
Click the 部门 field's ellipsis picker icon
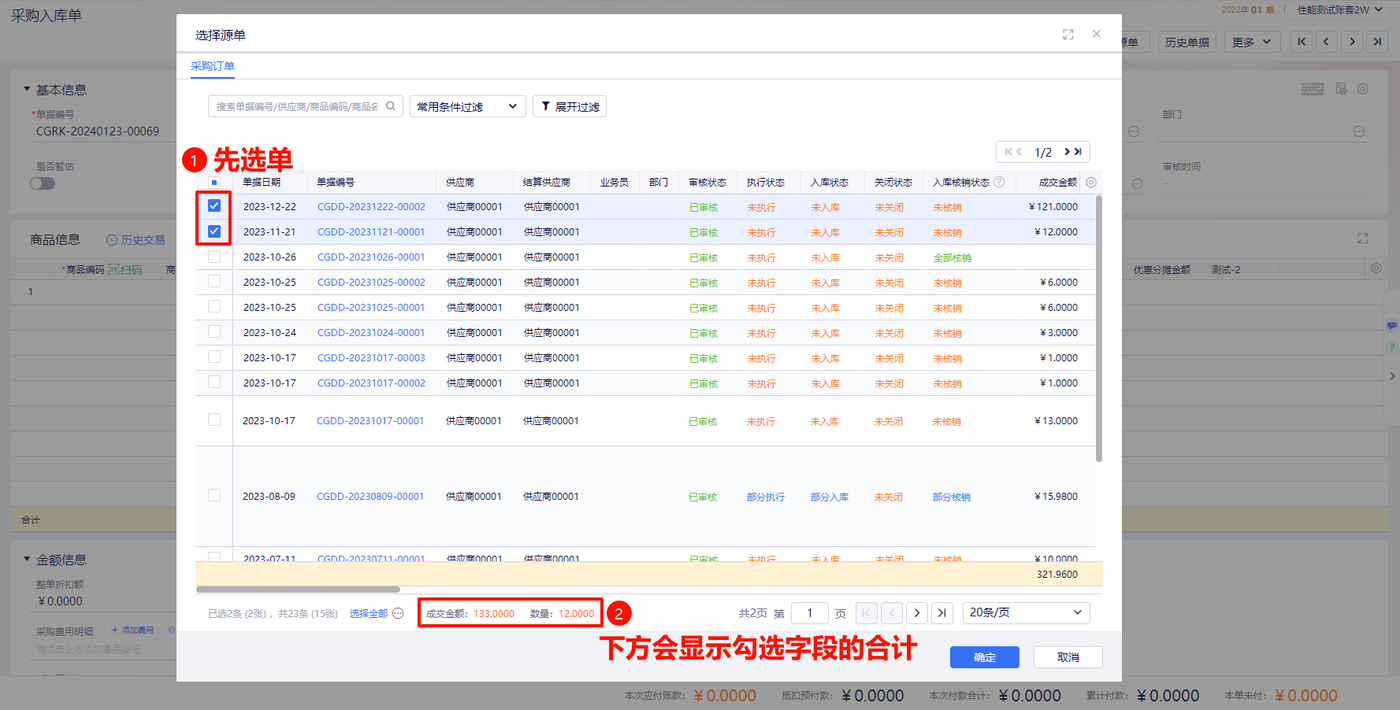pos(1359,131)
